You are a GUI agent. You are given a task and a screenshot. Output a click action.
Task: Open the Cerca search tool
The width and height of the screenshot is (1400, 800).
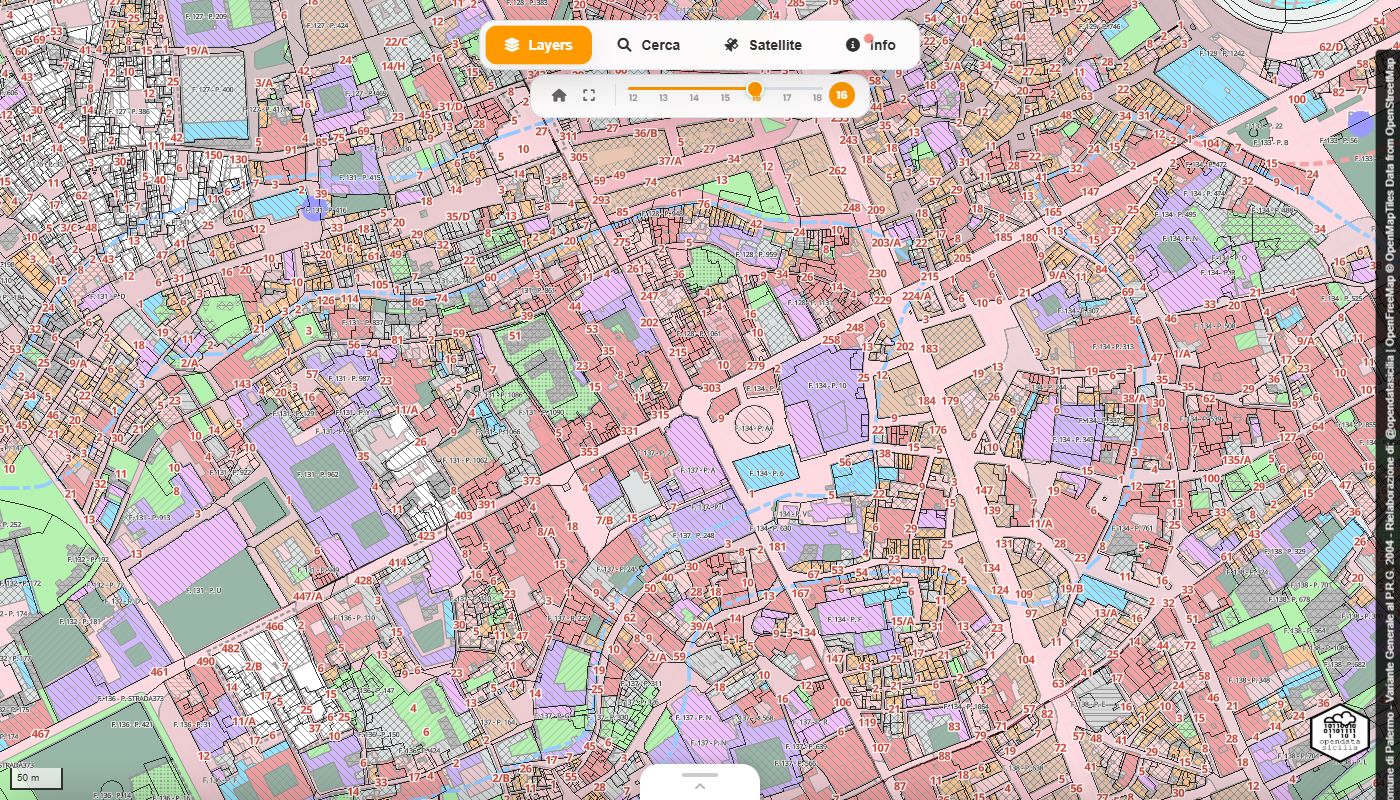pos(648,45)
